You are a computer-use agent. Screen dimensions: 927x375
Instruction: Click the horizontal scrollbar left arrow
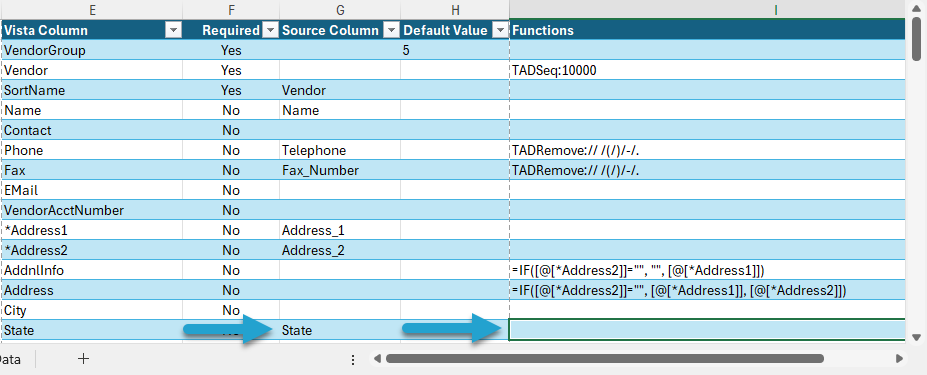point(377,358)
